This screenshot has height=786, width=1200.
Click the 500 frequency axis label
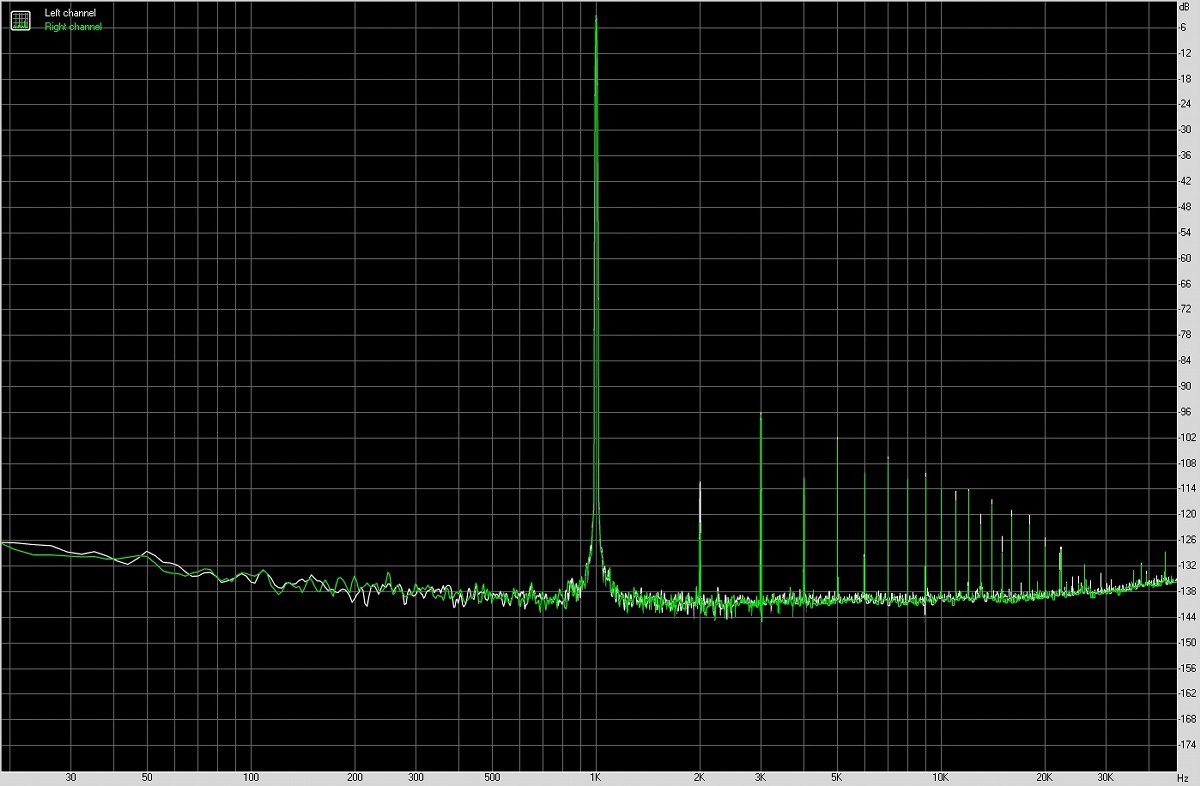pyautogui.click(x=492, y=777)
